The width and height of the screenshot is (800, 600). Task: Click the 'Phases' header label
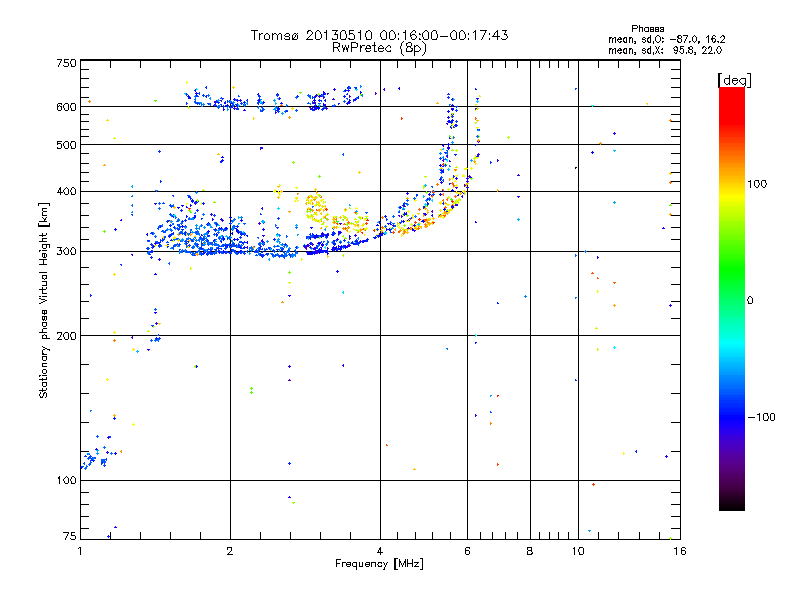coord(647,29)
